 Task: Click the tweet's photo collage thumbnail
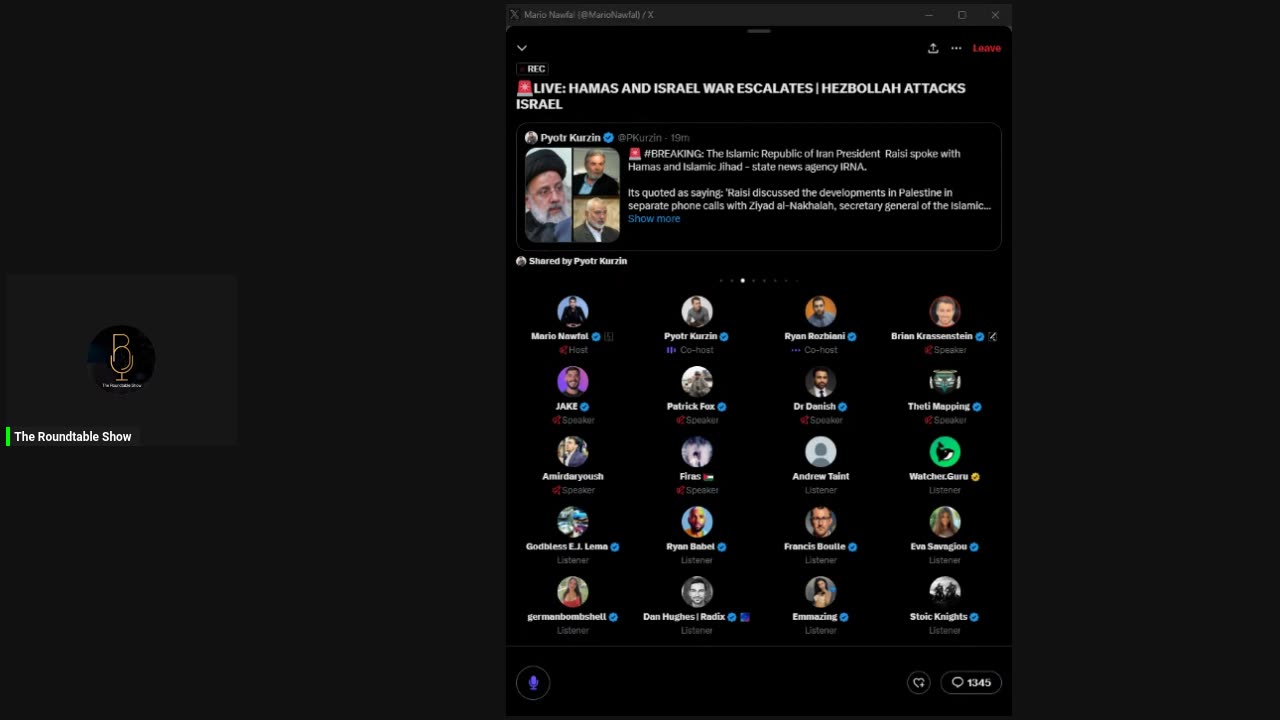click(x=572, y=195)
